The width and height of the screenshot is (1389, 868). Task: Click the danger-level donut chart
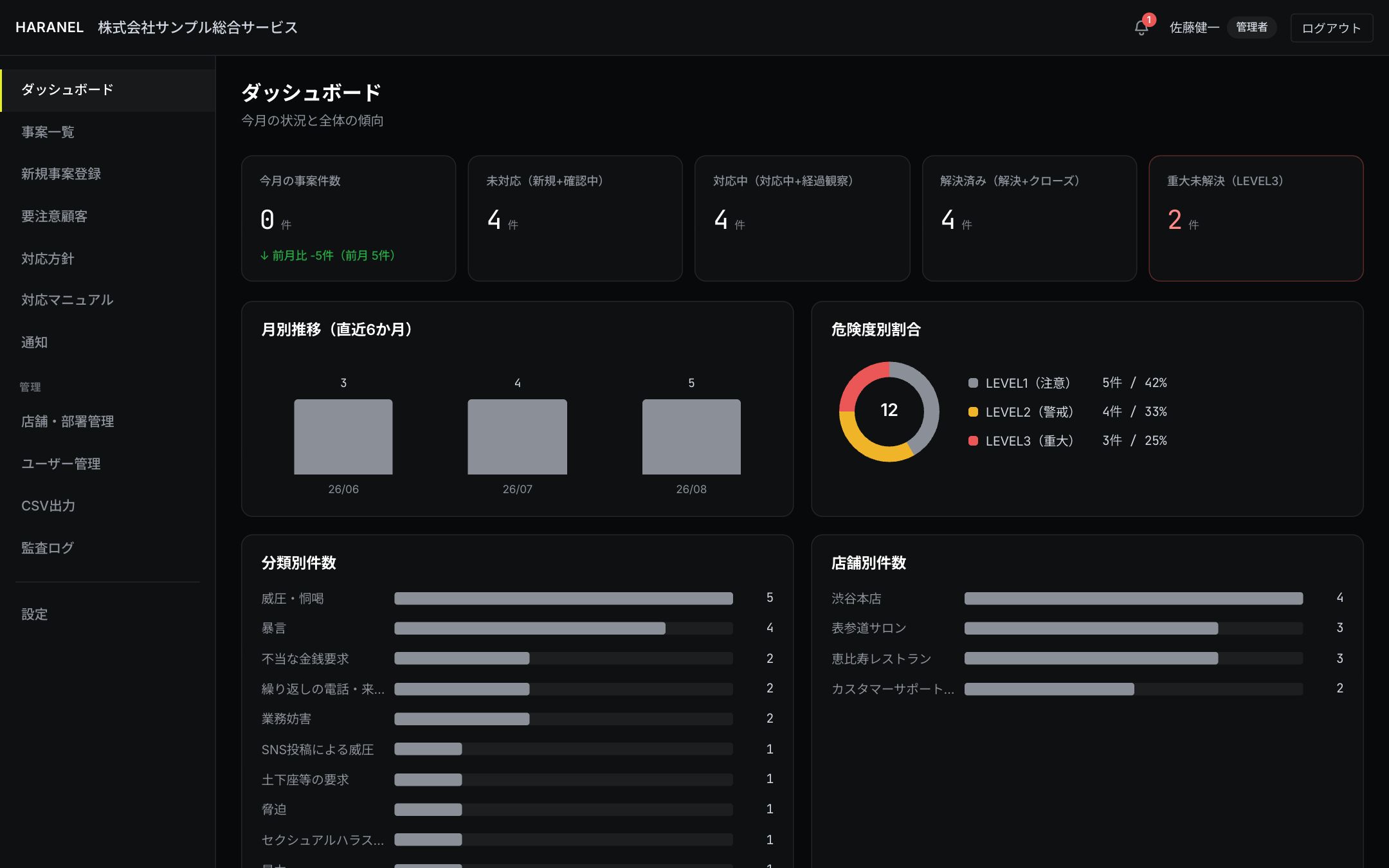pos(889,411)
